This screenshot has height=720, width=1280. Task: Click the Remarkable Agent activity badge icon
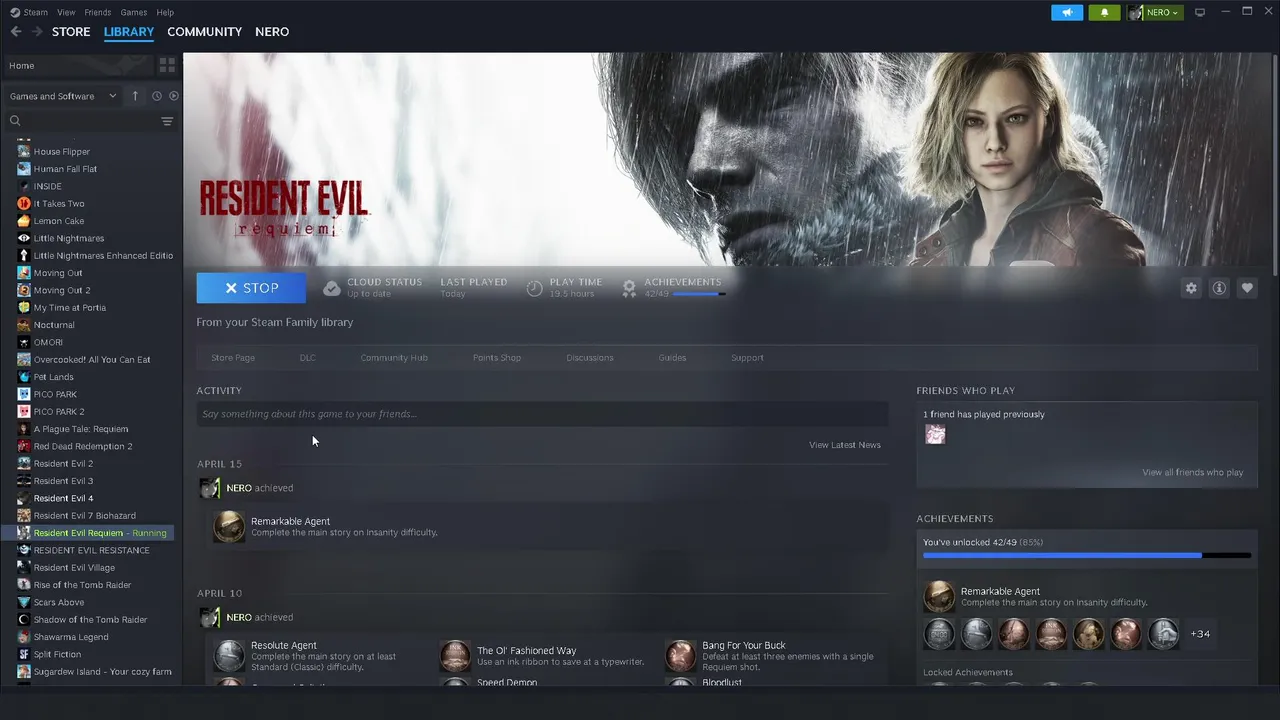[229, 527]
